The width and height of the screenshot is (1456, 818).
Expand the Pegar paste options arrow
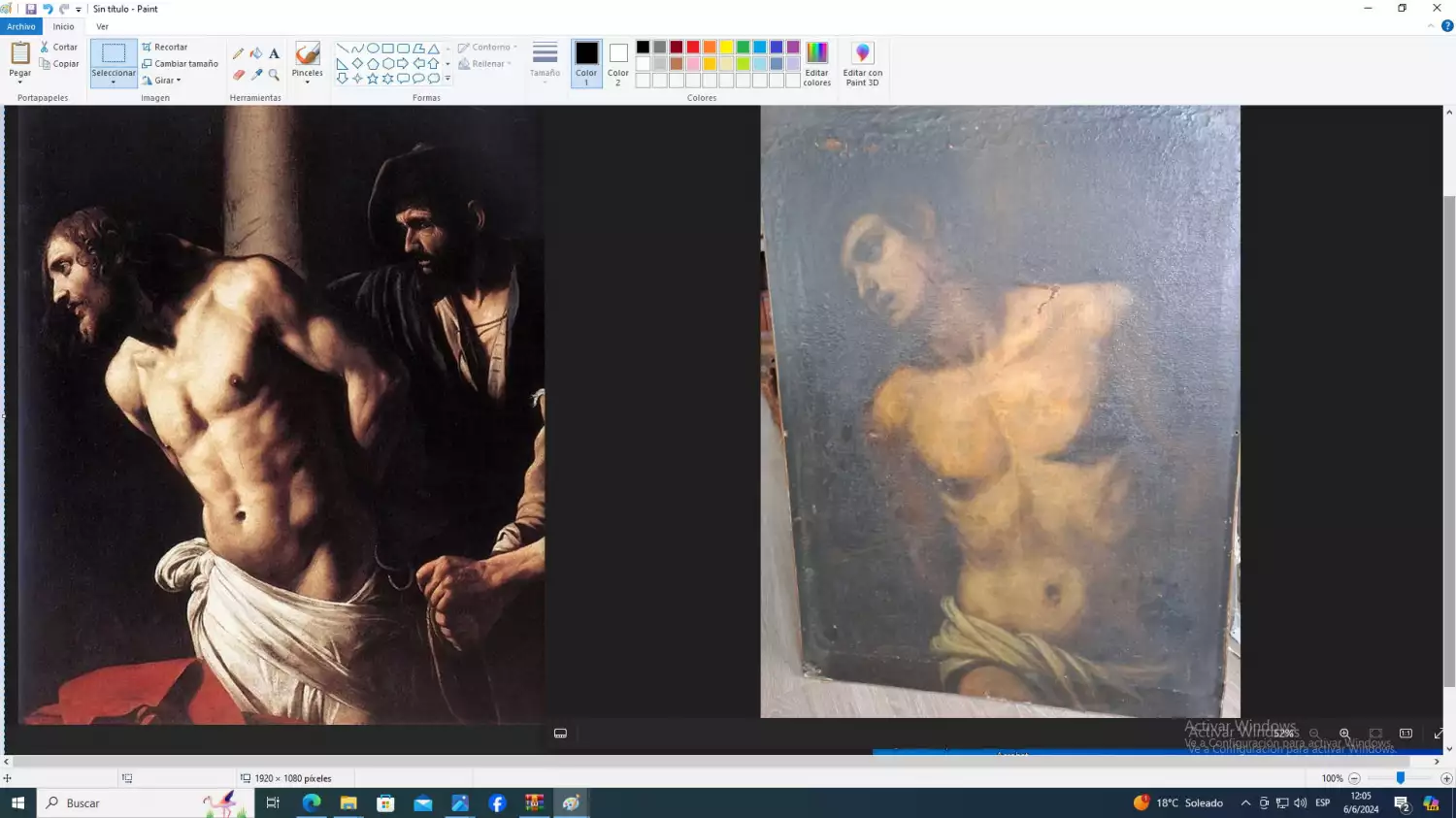pyautogui.click(x=20, y=82)
